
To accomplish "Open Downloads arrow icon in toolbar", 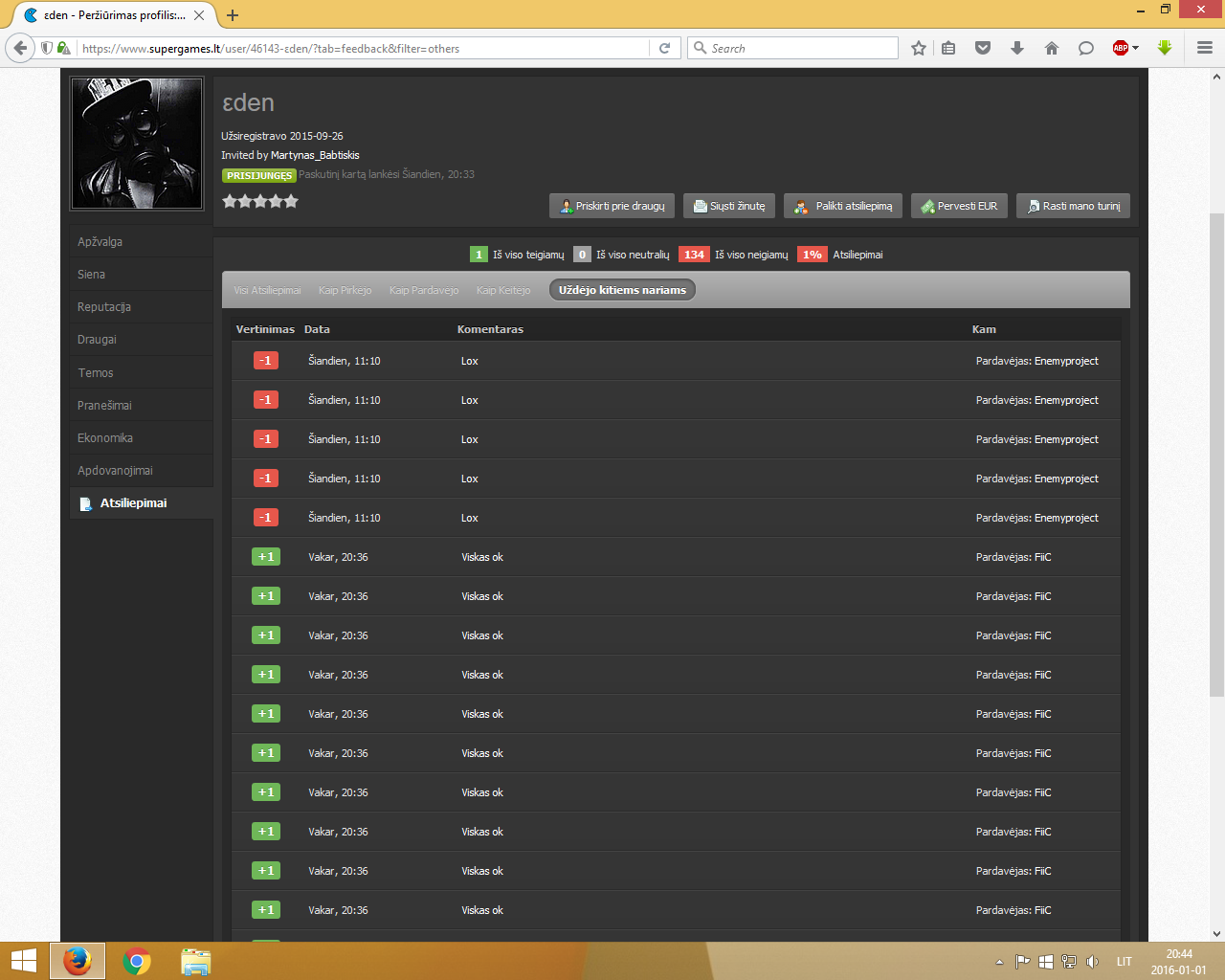I will (1017, 48).
